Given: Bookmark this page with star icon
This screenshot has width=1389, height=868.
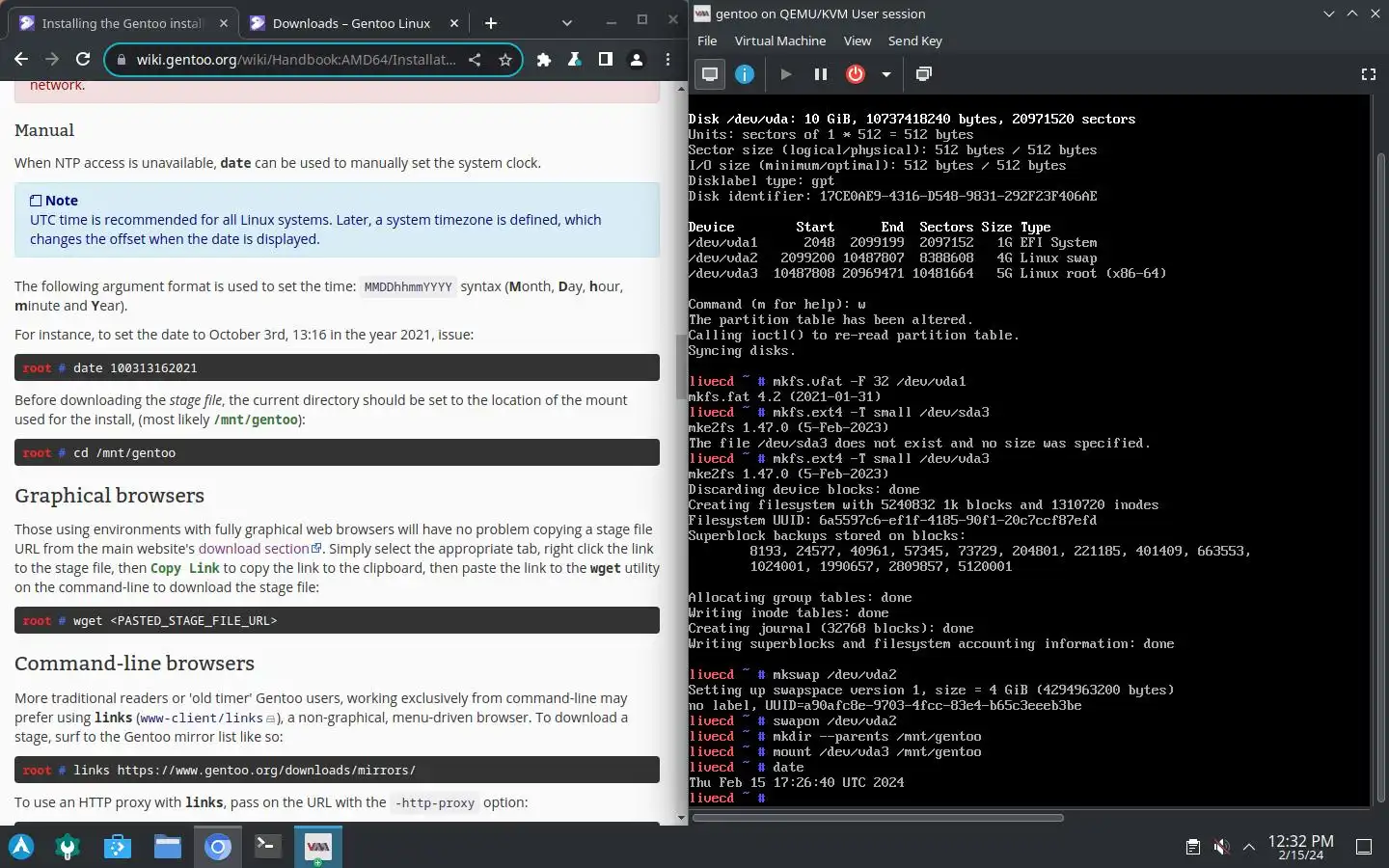Looking at the screenshot, I should [x=504, y=60].
